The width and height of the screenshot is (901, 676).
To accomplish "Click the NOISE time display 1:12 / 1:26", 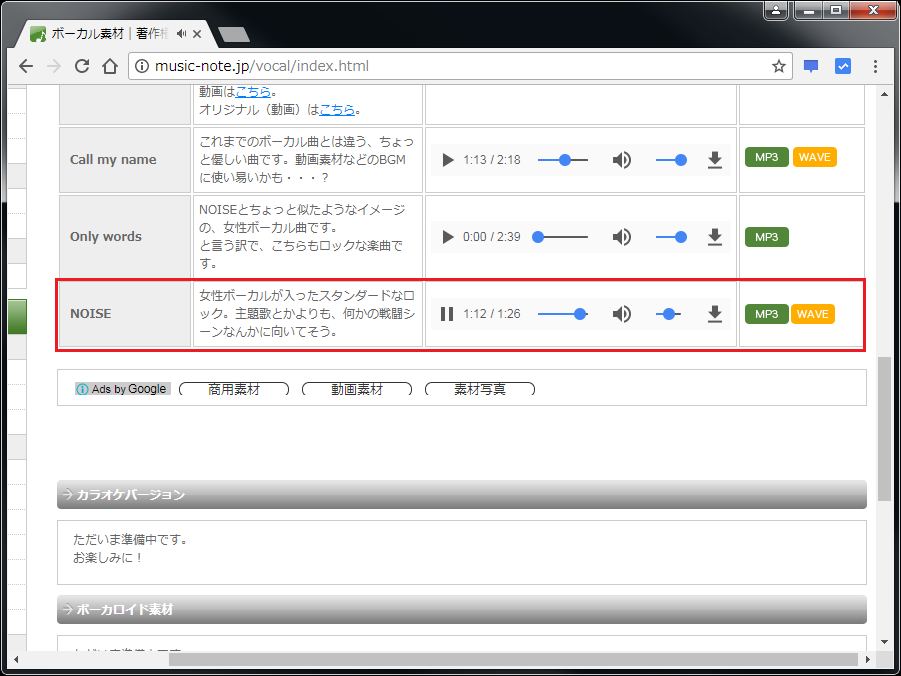I will (x=492, y=314).
